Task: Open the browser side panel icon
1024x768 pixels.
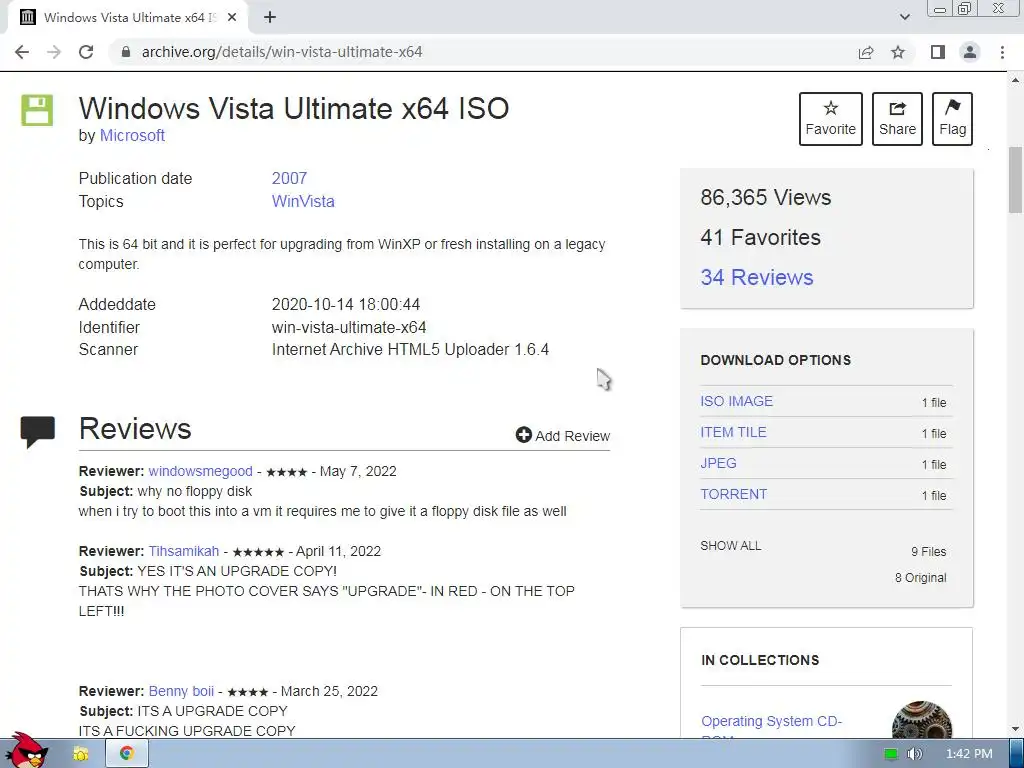Action: click(x=938, y=52)
